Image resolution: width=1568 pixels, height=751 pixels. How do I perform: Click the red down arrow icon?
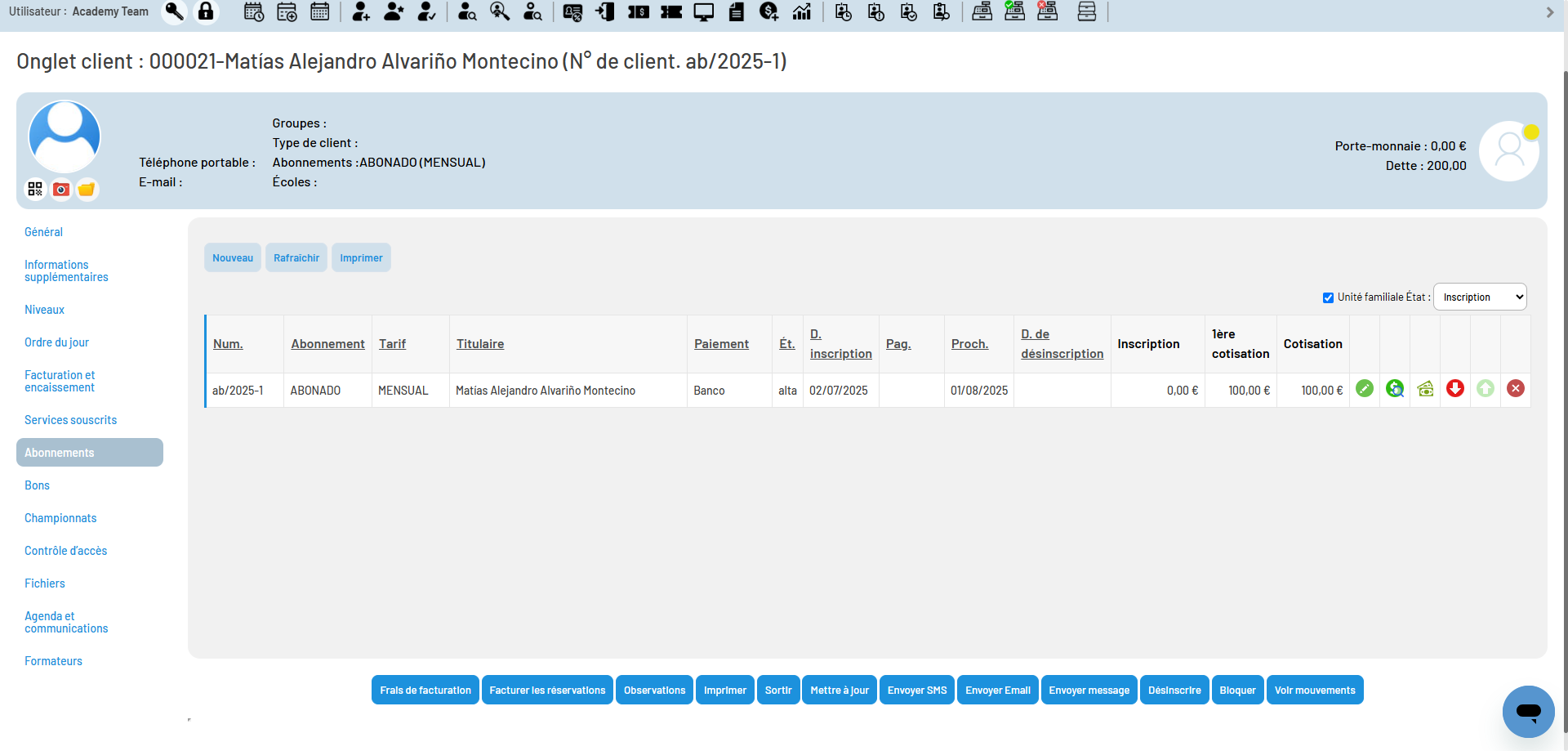click(x=1455, y=389)
